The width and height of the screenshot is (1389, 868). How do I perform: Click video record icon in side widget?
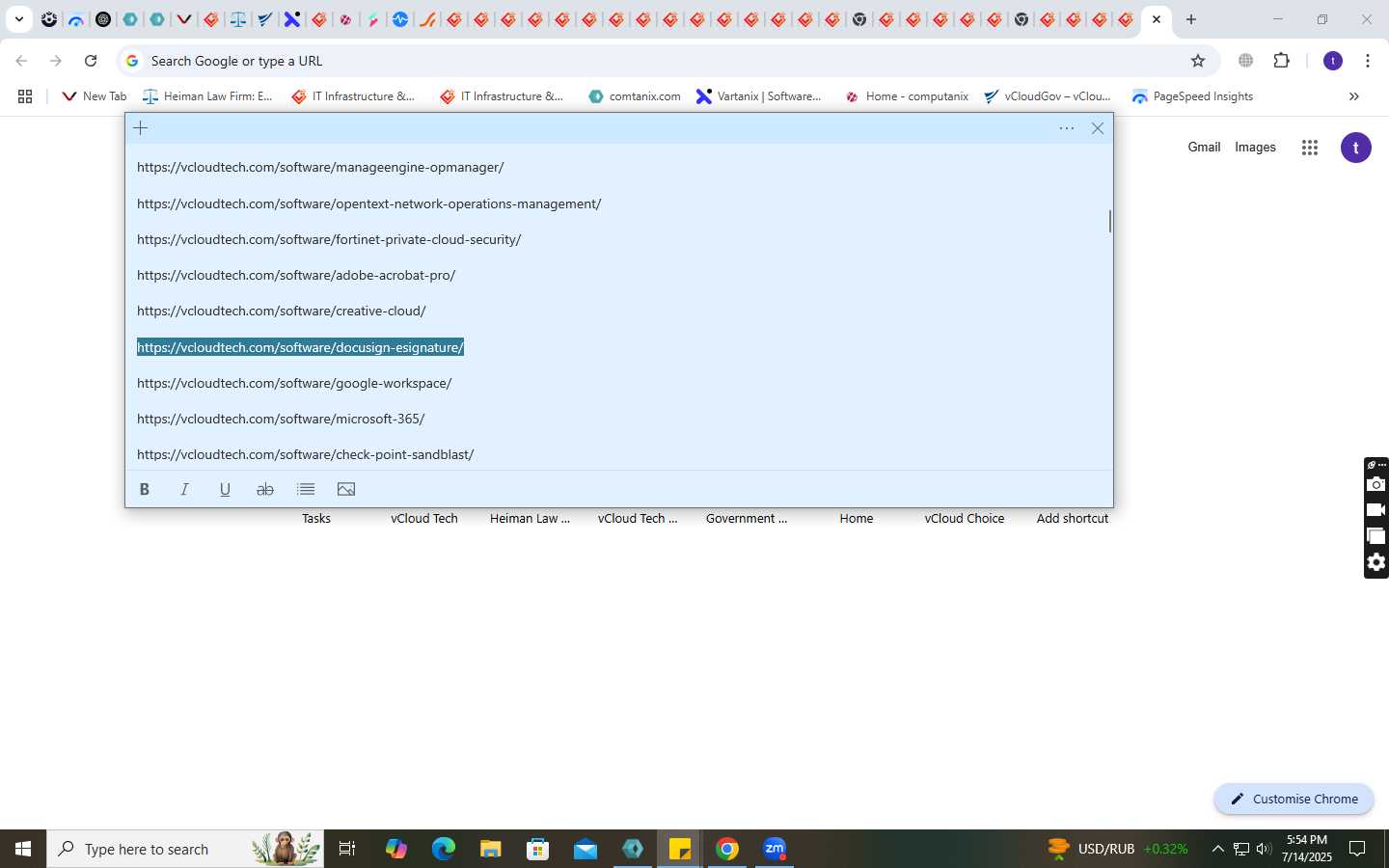[x=1376, y=510]
